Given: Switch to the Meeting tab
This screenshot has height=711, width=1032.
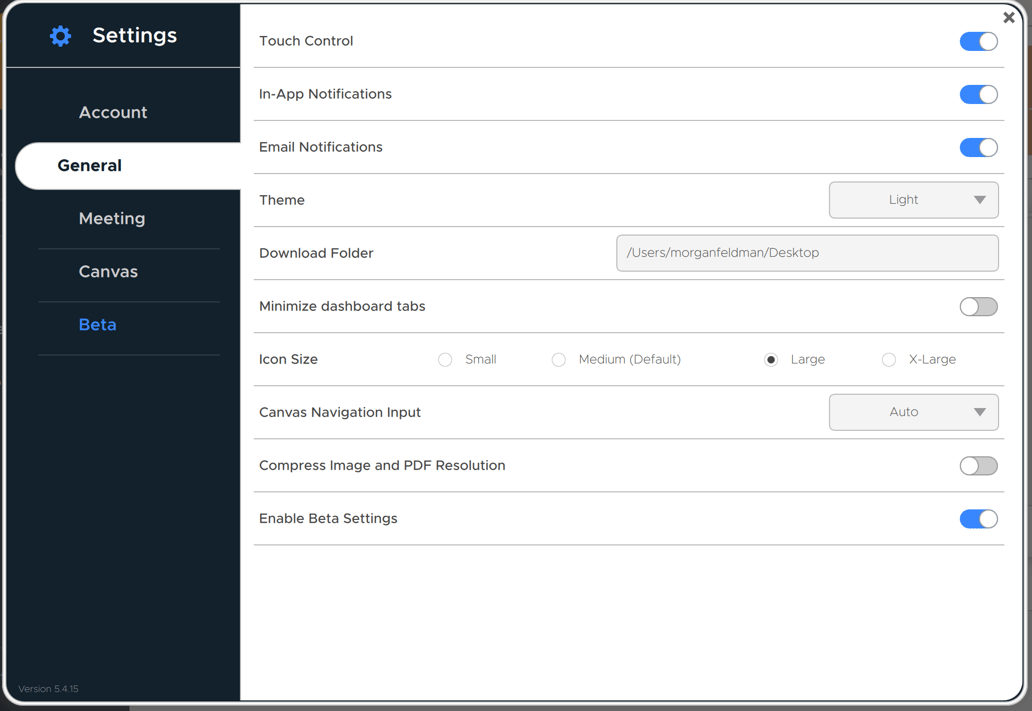Looking at the screenshot, I should pos(111,218).
